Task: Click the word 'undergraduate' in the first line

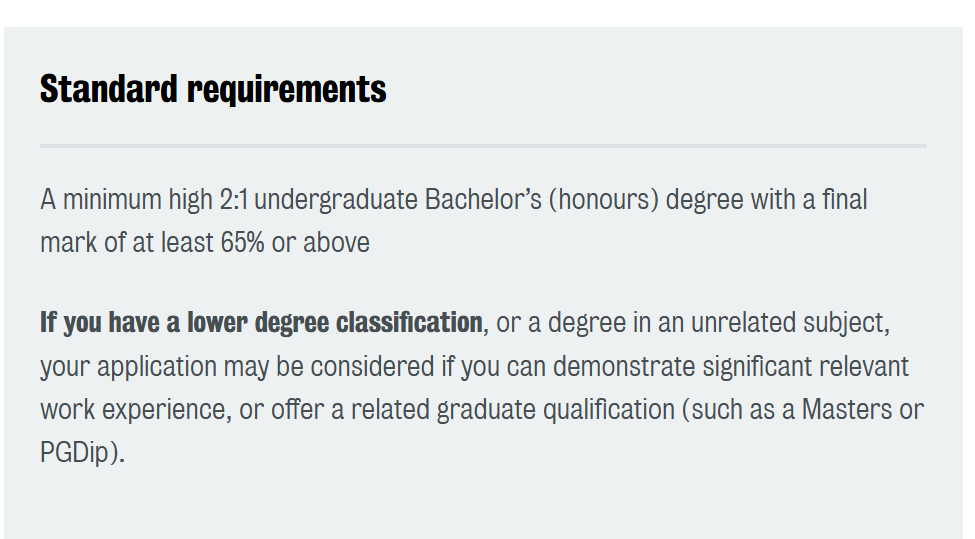Action: (336, 201)
